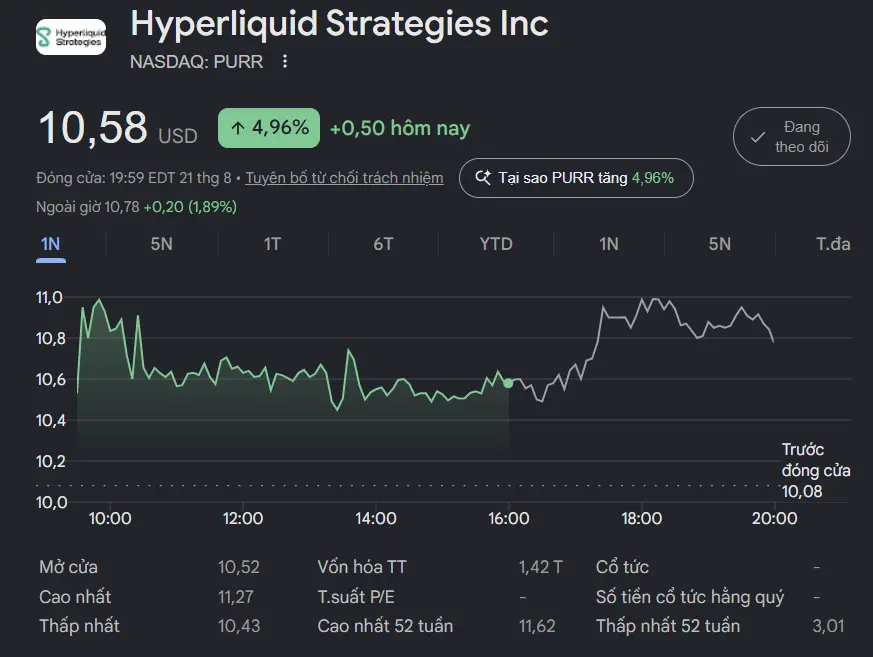Click the Cao nhất value 11,27

(x=236, y=597)
